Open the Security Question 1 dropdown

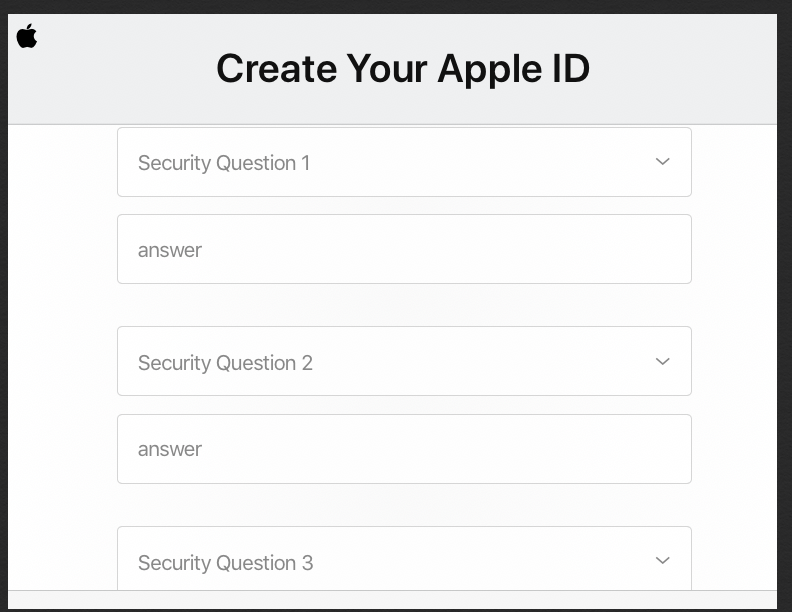pyautogui.click(x=404, y=162)
